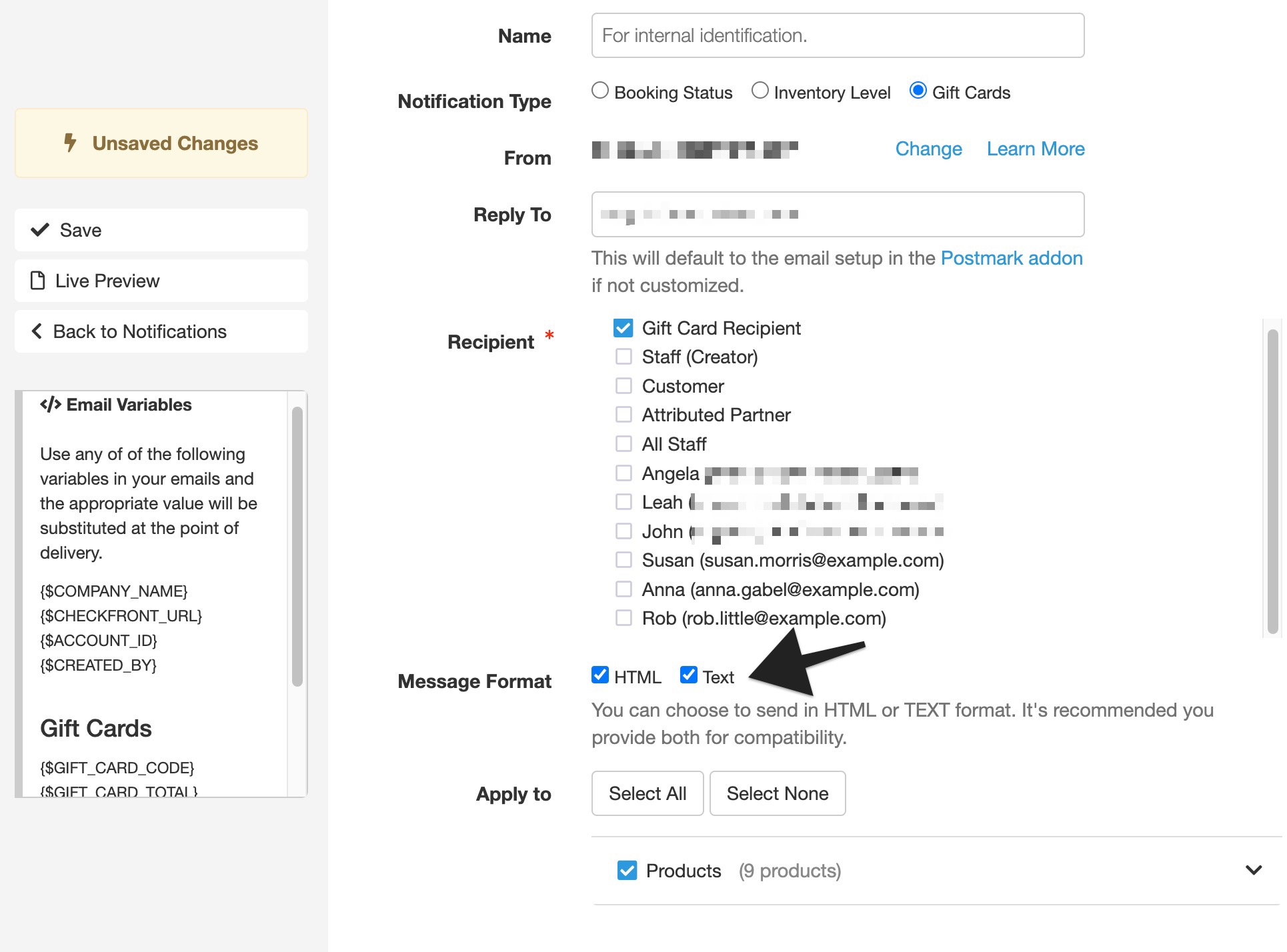Click the {$ACCOUNT_ID} variable
The width and height of the screenshot is (1287, 952).
[x=99, y=641]
